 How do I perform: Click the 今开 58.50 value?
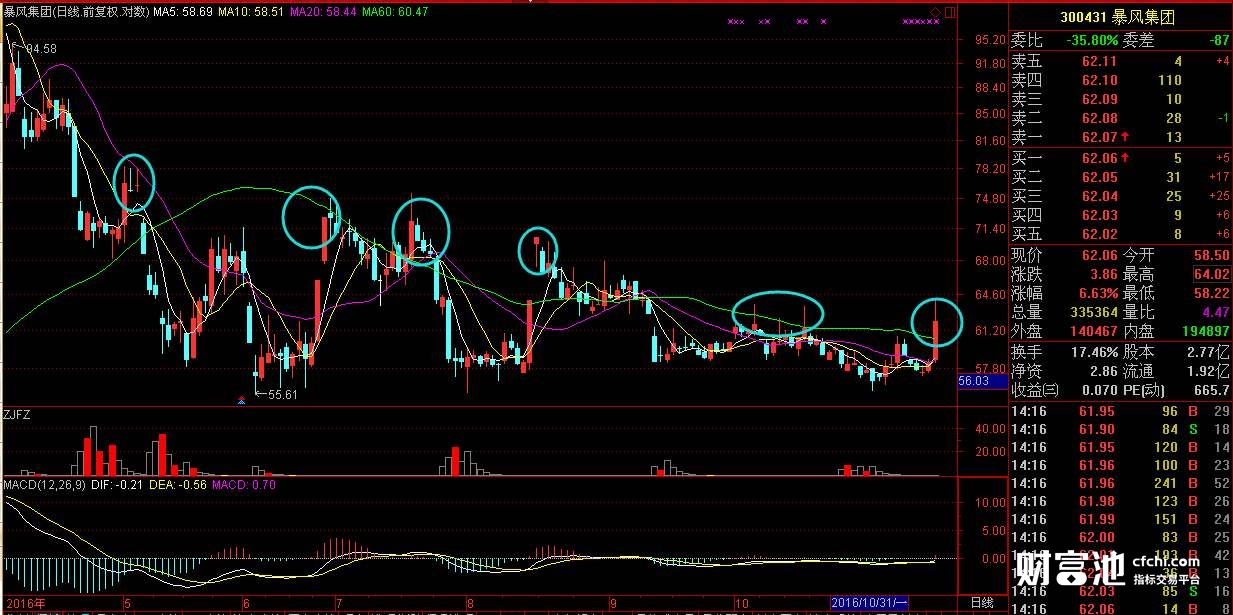(x=1211, y=255)
